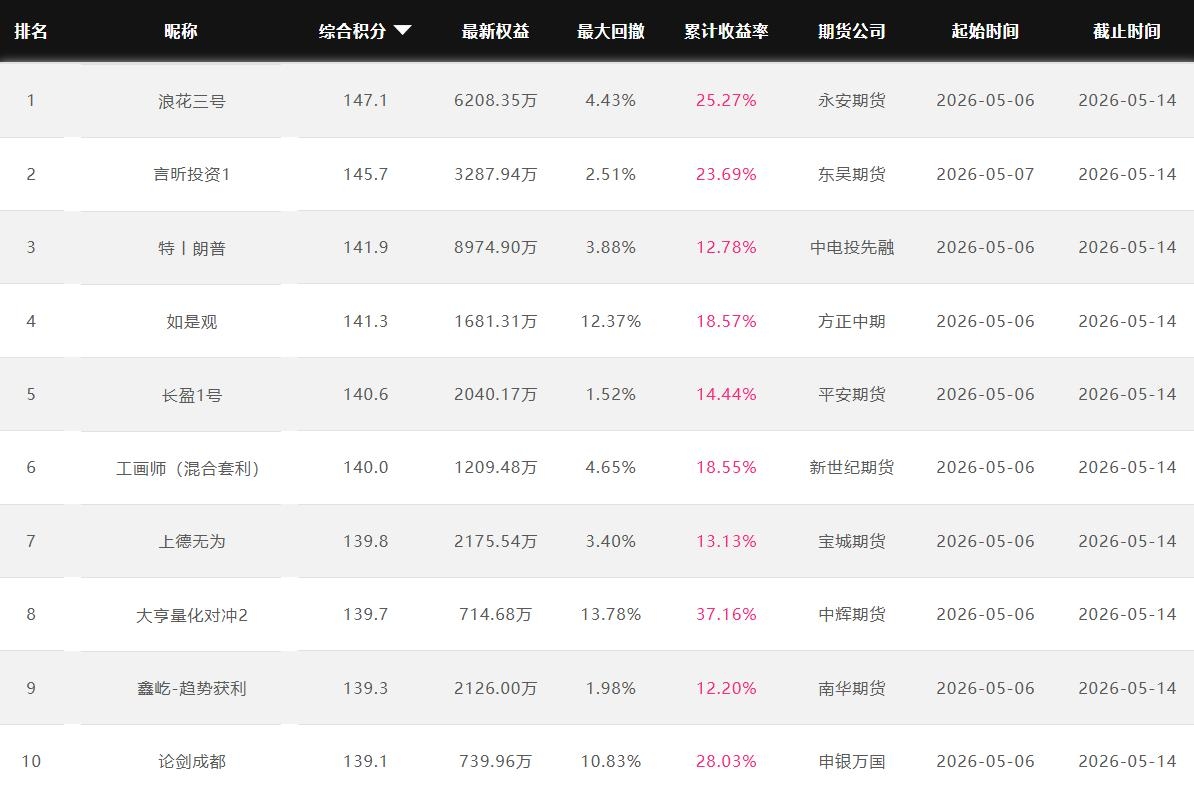Screen dimensions: 1194x793
Task: Click the 37.16% cumulative return value
Action: [726, 614]
